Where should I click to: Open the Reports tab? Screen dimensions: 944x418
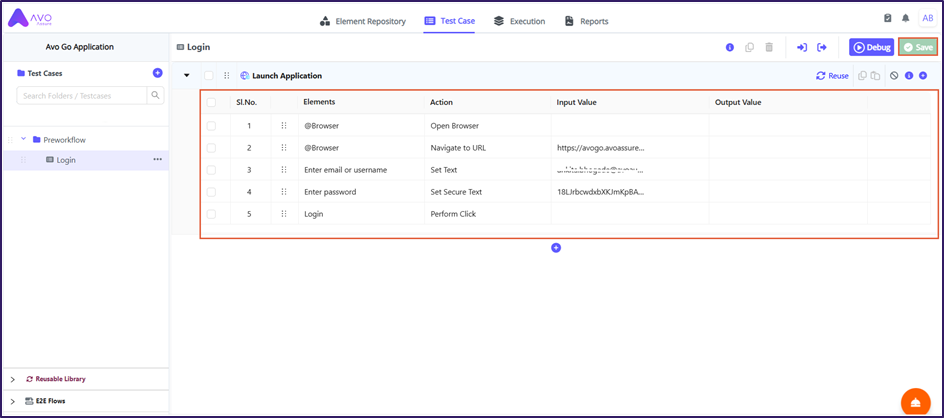point(586,21)
